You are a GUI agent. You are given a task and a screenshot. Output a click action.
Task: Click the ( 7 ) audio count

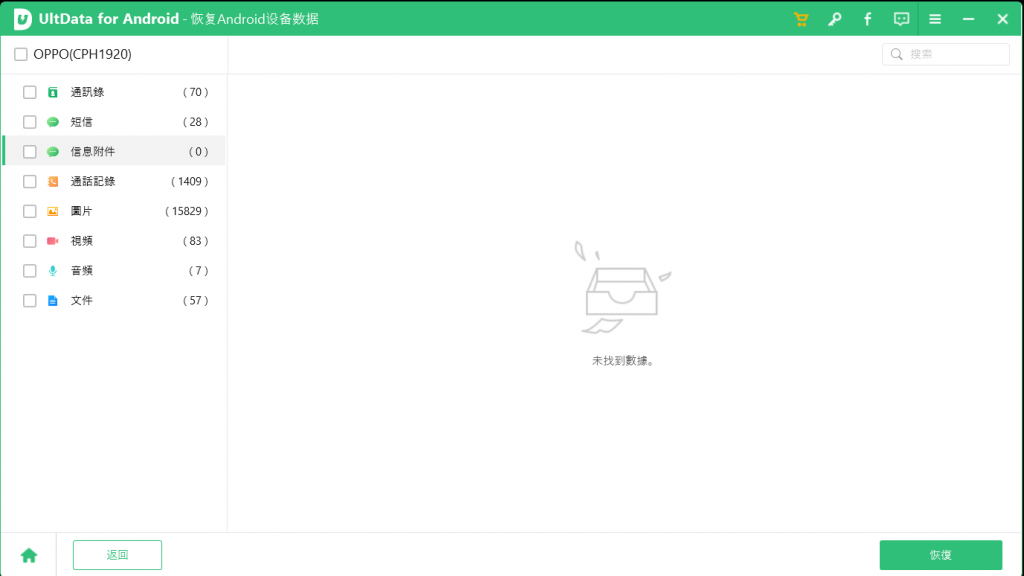199,270
